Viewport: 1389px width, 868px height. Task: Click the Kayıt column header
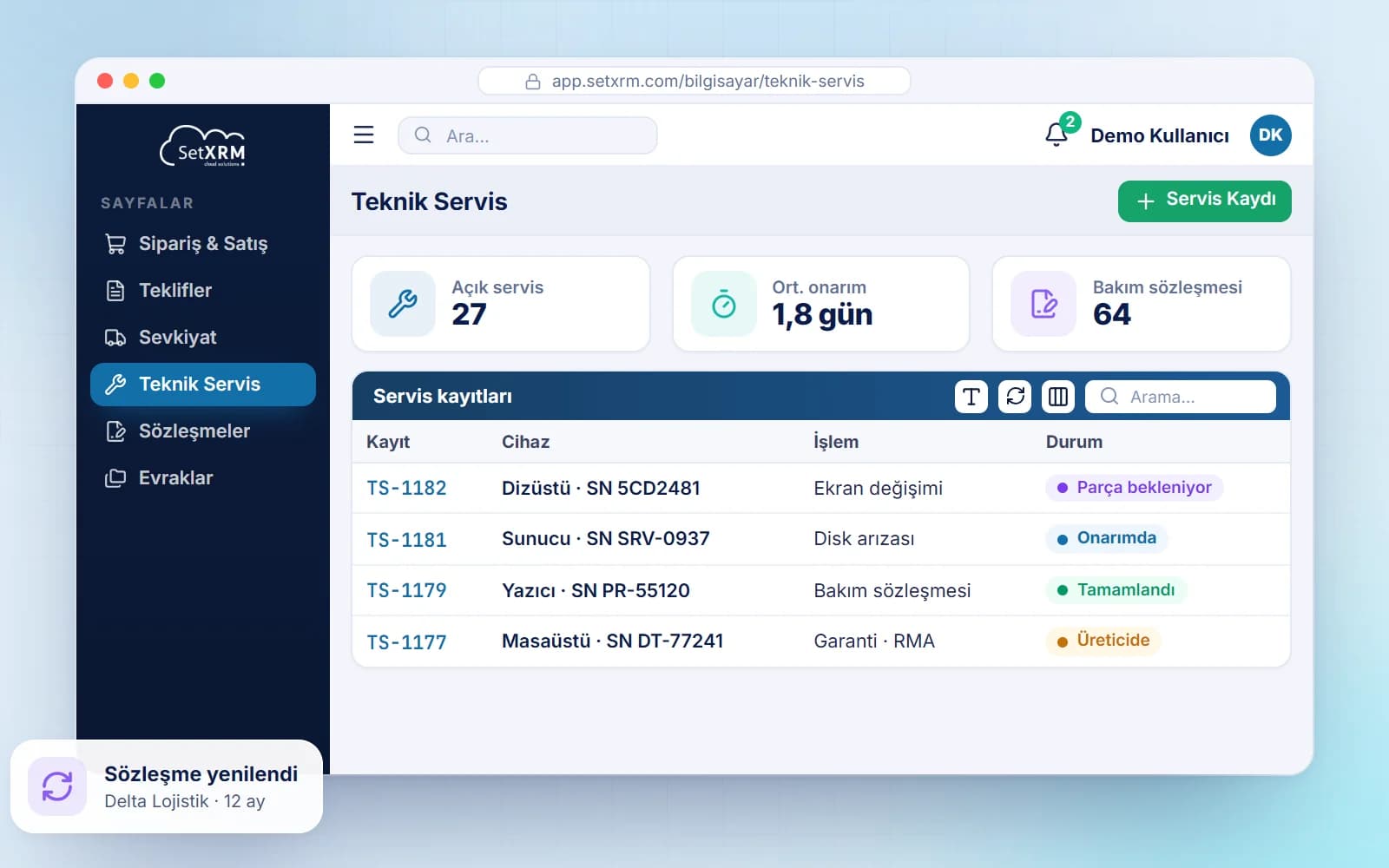388,442
